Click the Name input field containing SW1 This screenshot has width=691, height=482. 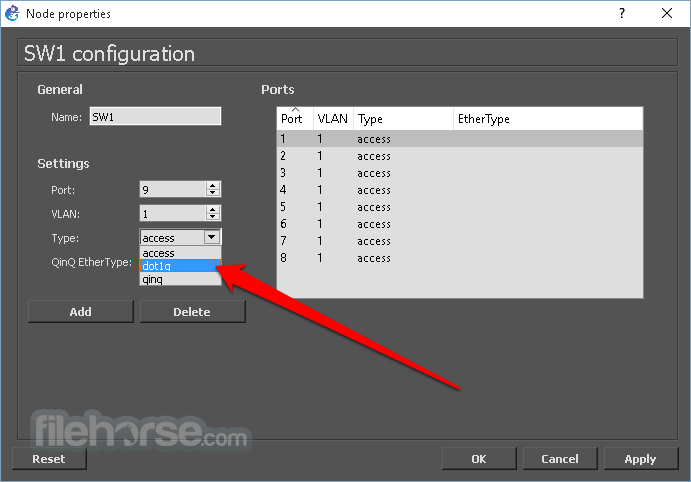(155, 117)
